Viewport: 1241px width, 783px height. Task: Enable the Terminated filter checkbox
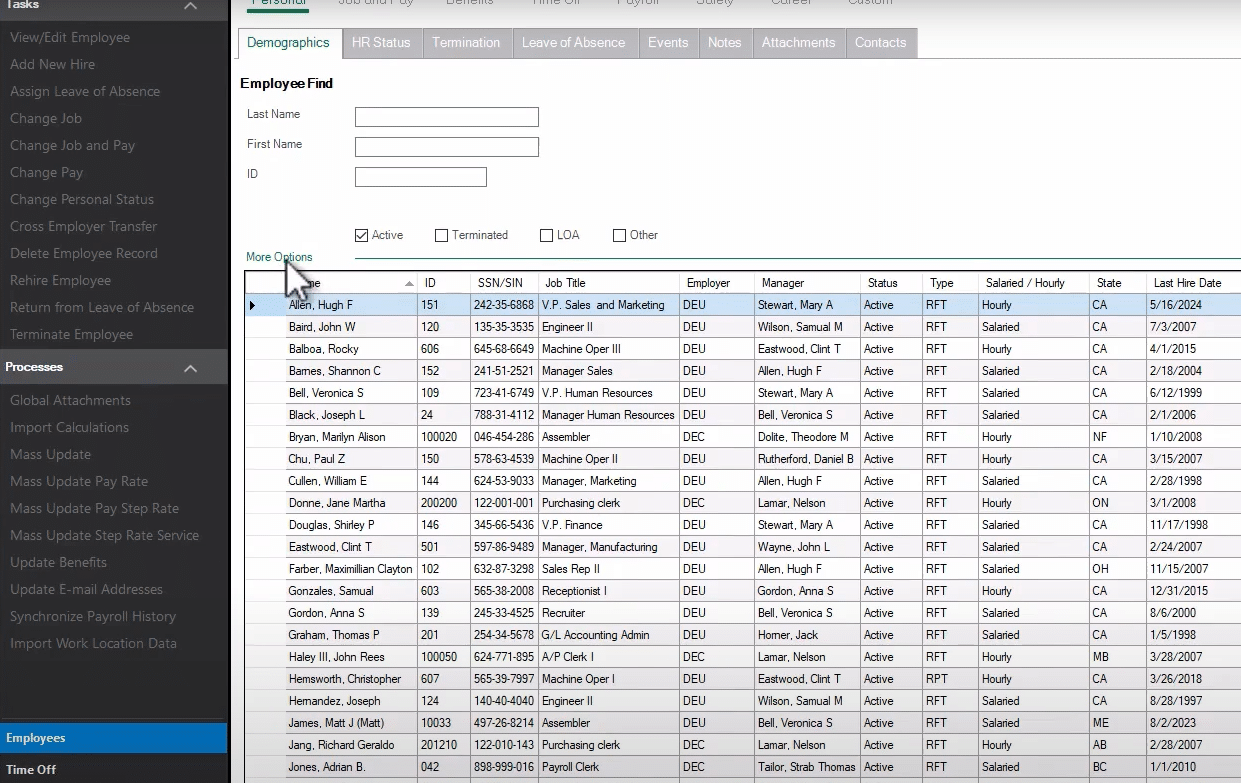pyautogui.click(x=441, y=235)
